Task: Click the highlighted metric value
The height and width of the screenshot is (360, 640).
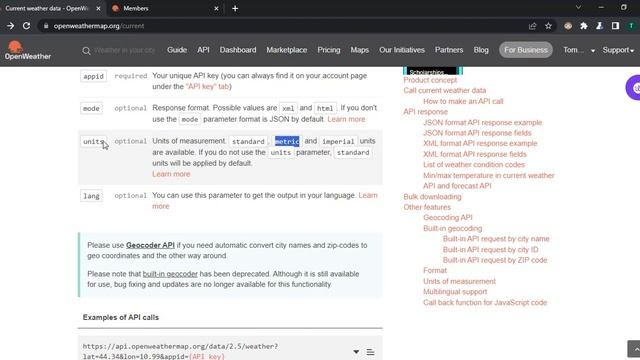Action: click(287, 141)
